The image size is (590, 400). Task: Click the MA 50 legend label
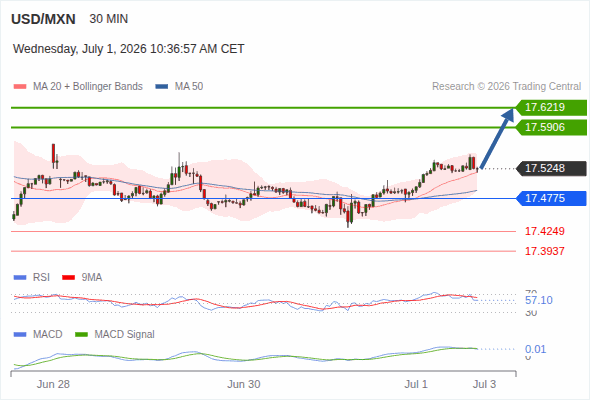pyautogui.click(x=189, y=87)
